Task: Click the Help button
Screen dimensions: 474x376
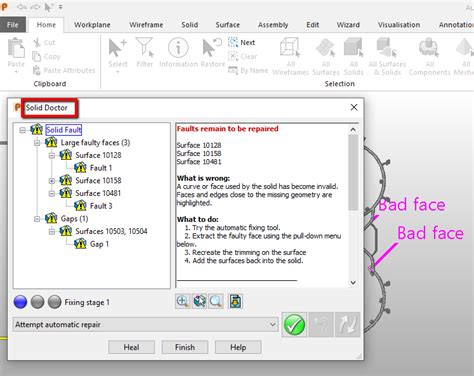Action: [238, 347]
